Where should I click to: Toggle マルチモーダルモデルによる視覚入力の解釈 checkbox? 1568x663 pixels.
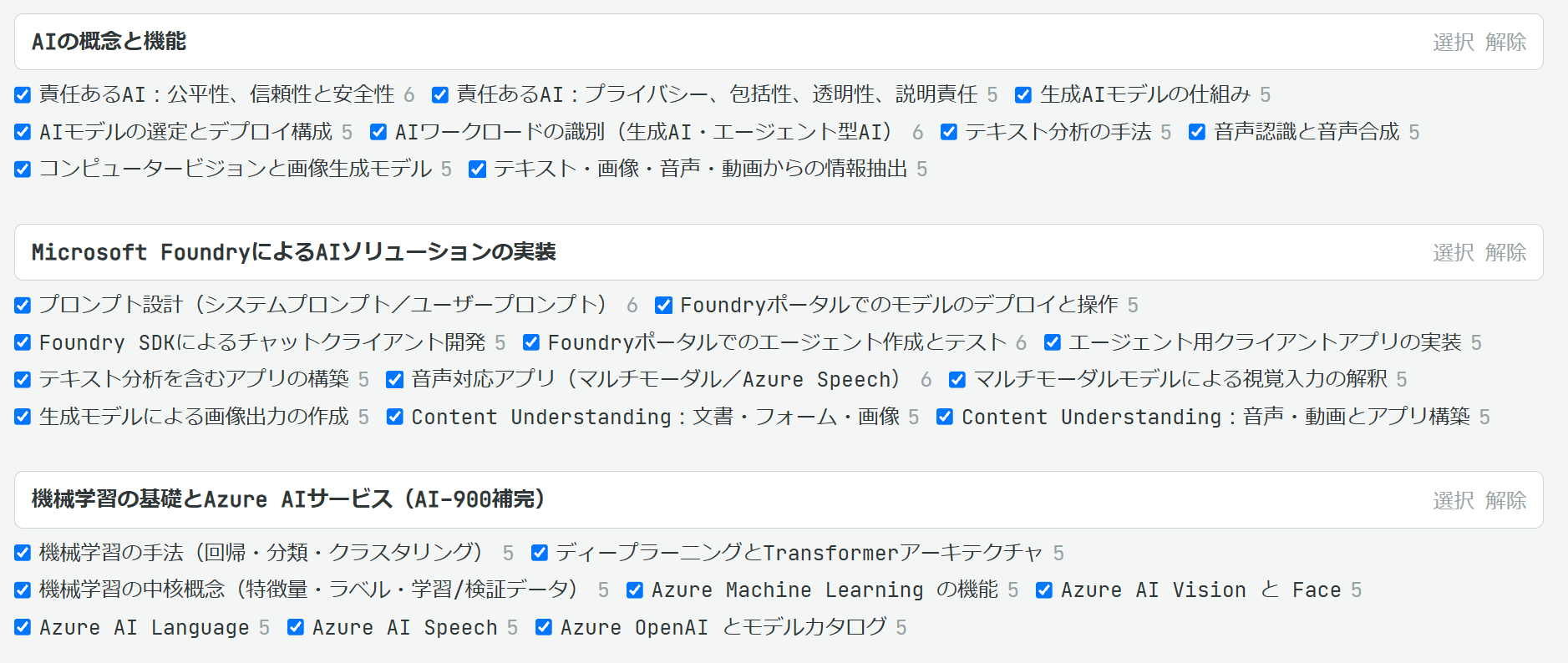[957, 380]
